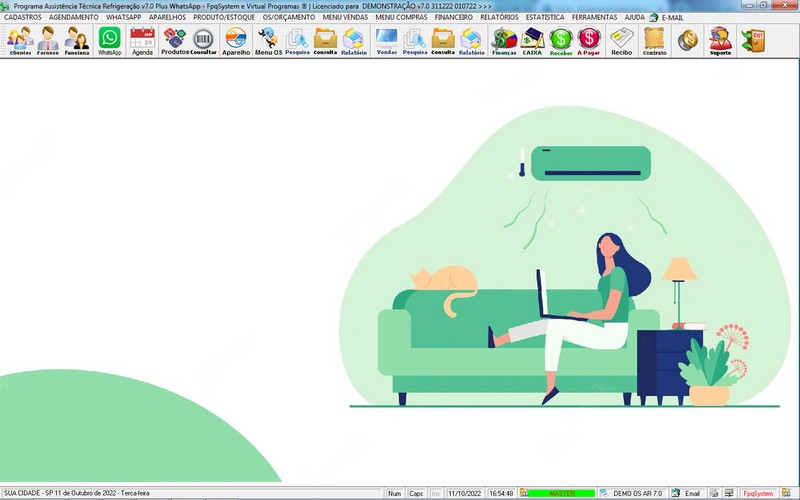This screenshot has height=500, width=800.
Task: Open the Recibo receipt icon
Action: pyautogui.click(x=622, y=40)
